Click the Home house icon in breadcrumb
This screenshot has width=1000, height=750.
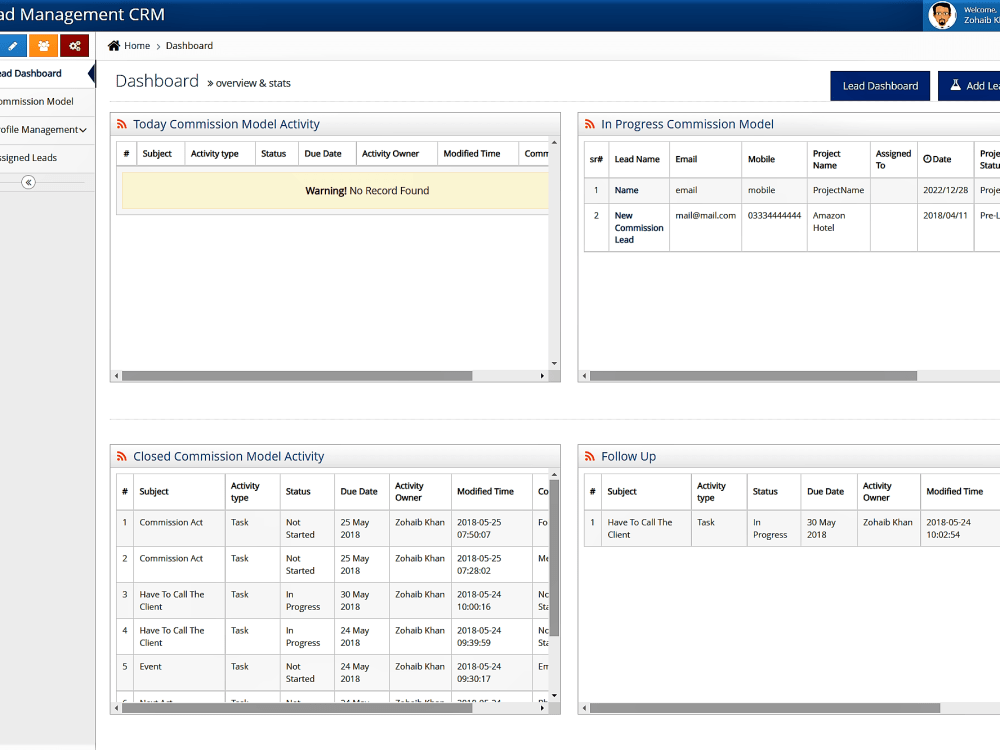point(114,45)
